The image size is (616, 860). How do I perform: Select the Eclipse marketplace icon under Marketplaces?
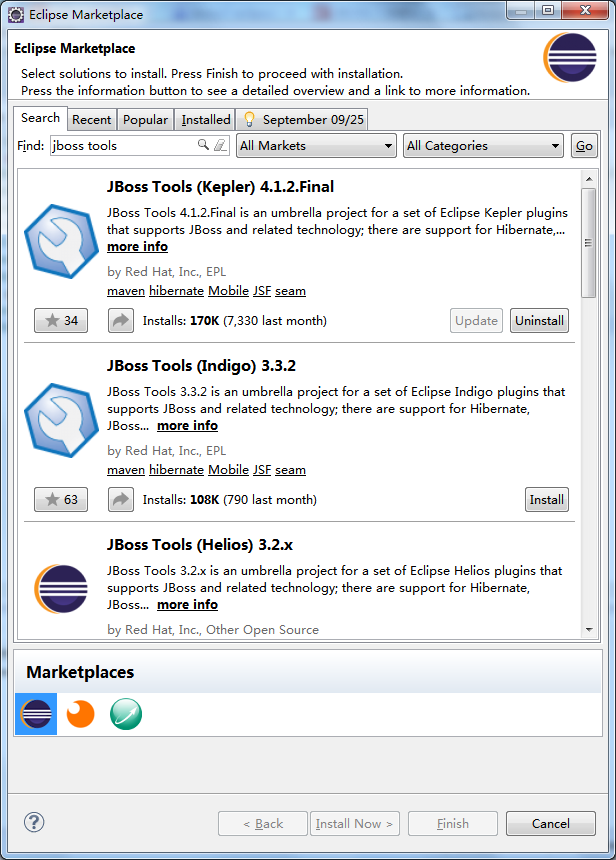coord(36,714)
